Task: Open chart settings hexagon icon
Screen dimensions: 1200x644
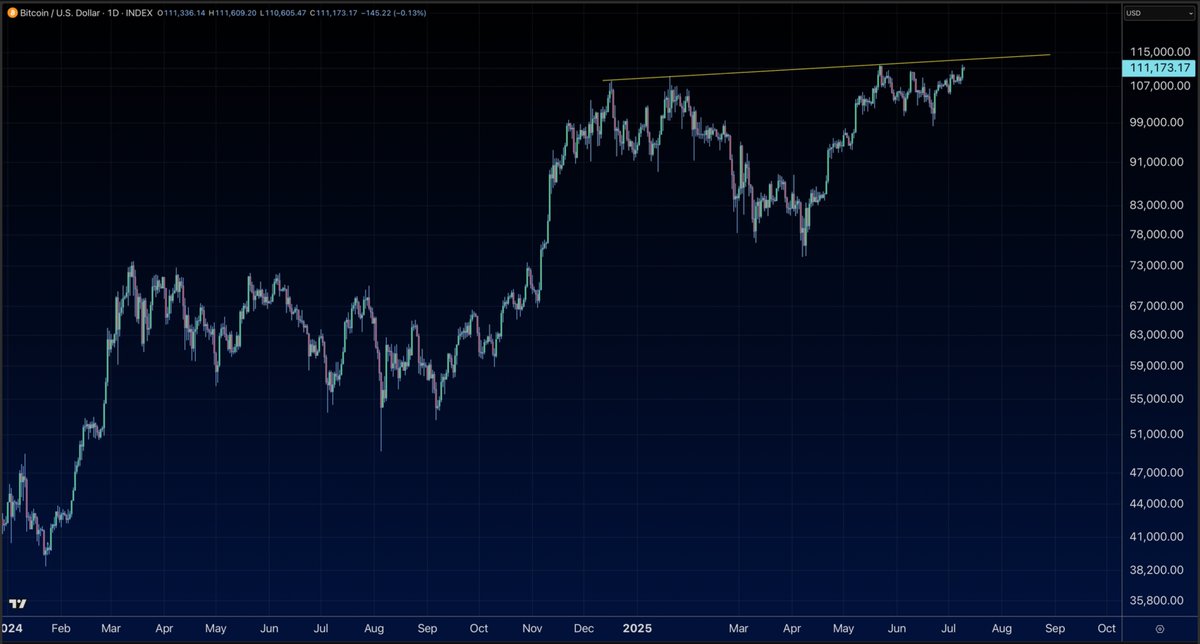Action: (1159, 629)
